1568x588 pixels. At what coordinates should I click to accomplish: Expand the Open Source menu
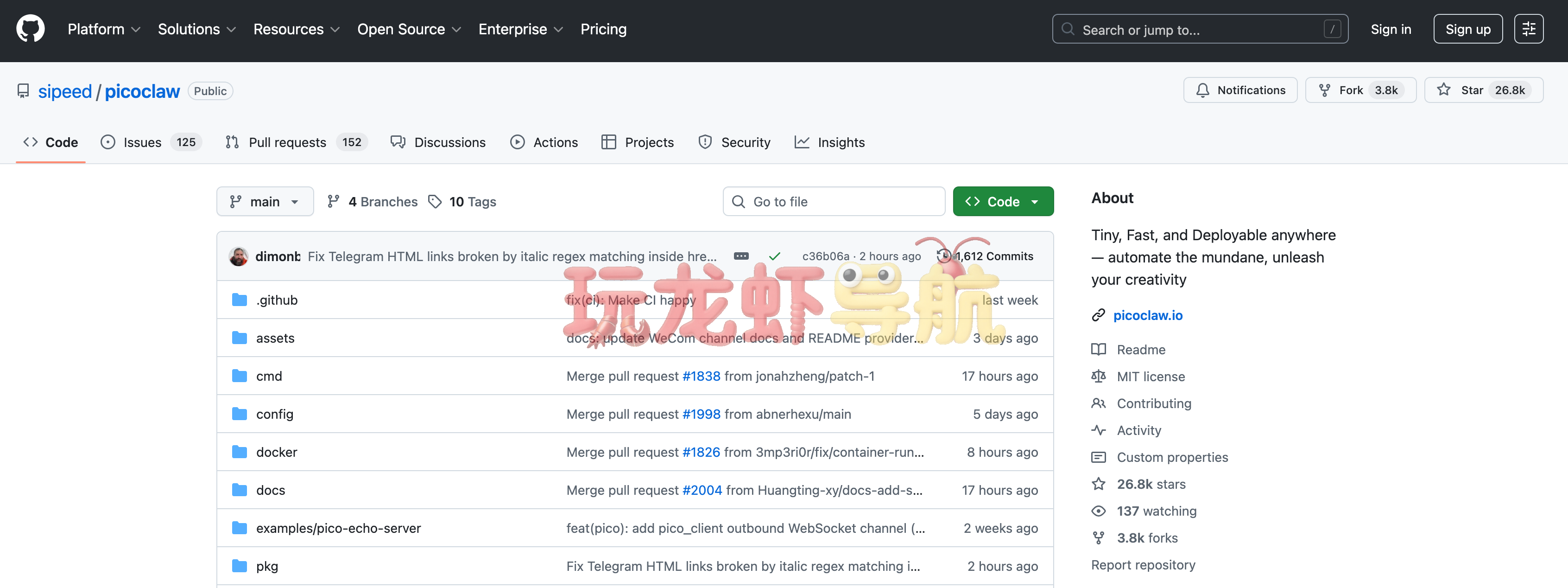(409, 29)
